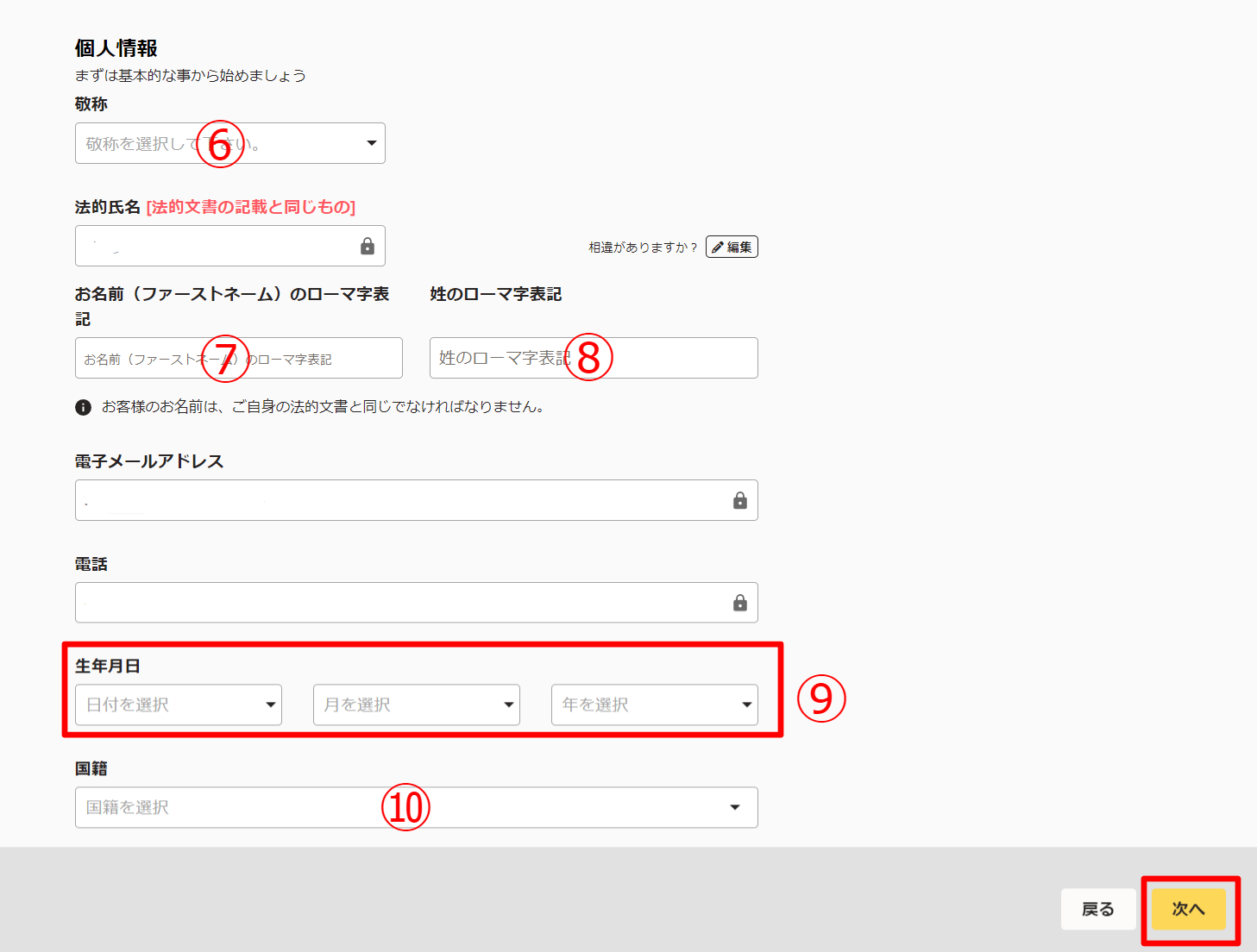Click the lock icon on the legal name field
1257x952 pixels.
click(x=368, y=246)
